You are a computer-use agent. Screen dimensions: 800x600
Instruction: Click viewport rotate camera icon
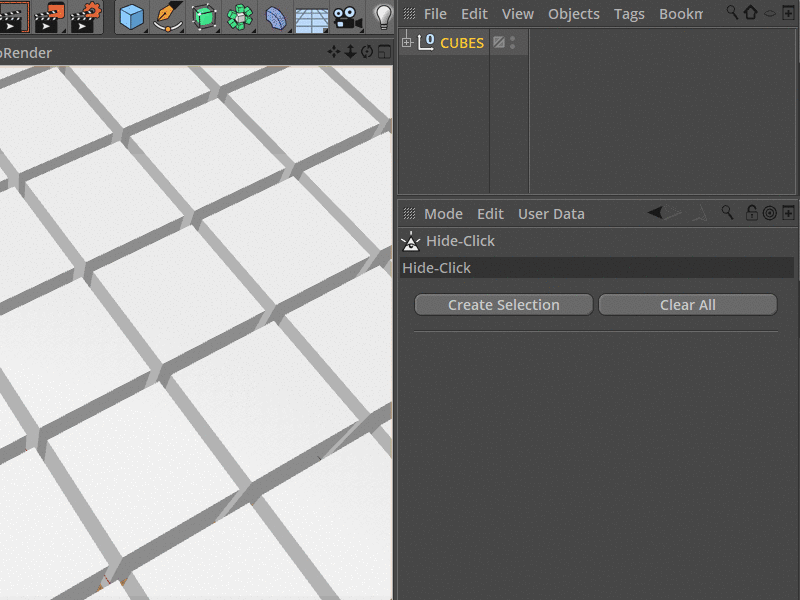367,52
